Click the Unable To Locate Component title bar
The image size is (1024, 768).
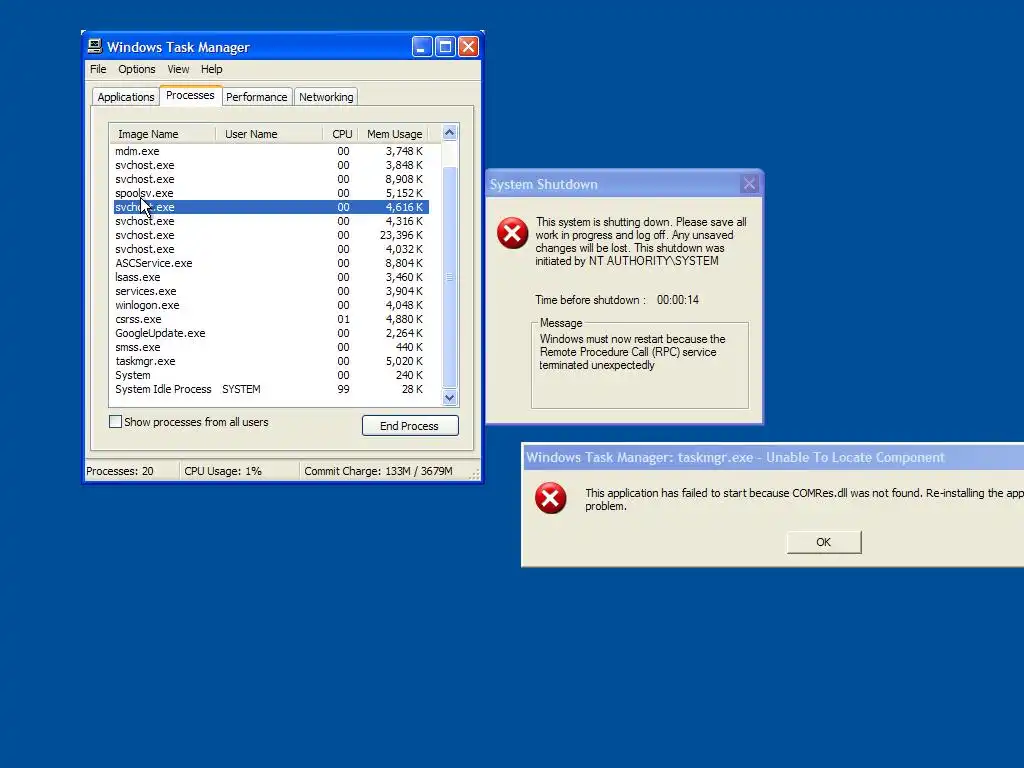point(774,457)
